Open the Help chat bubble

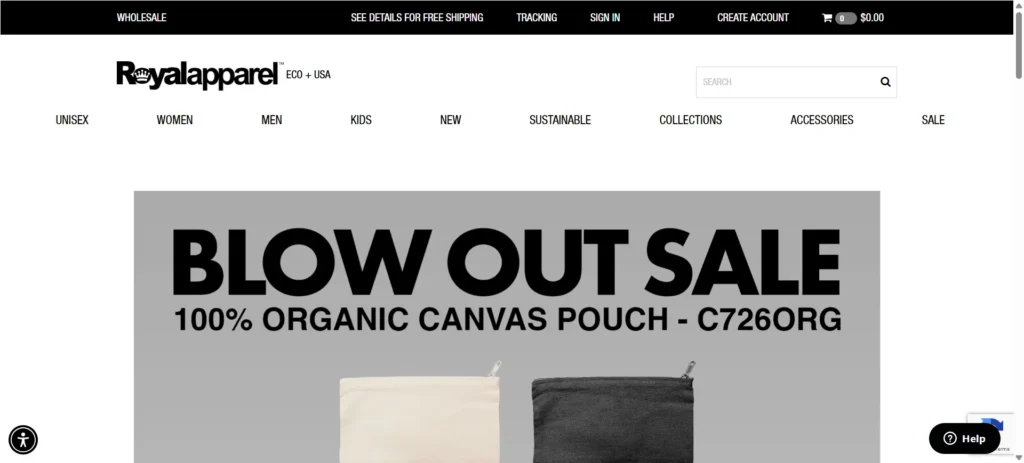tap(964, 438)
